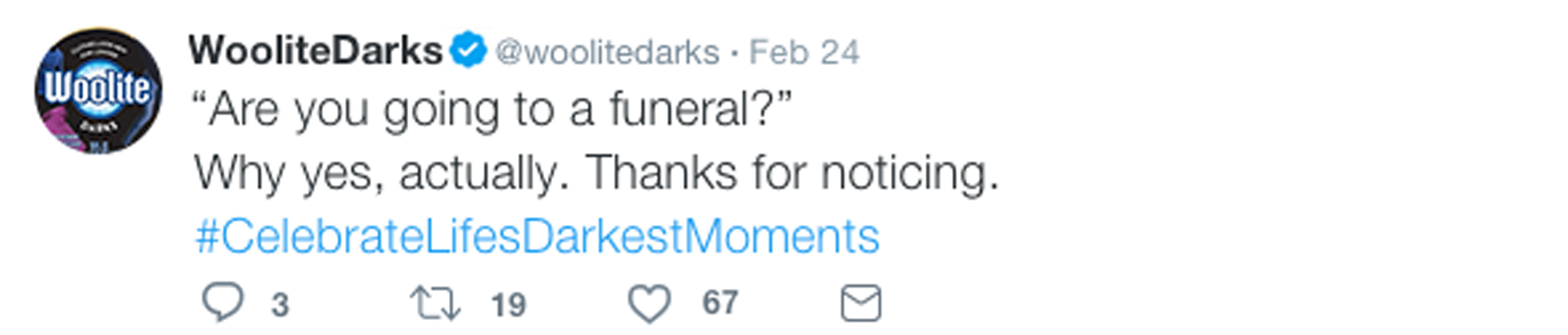Click the like count 67
The height and width of the screenshot is (335, 1568).
(720, 303)
